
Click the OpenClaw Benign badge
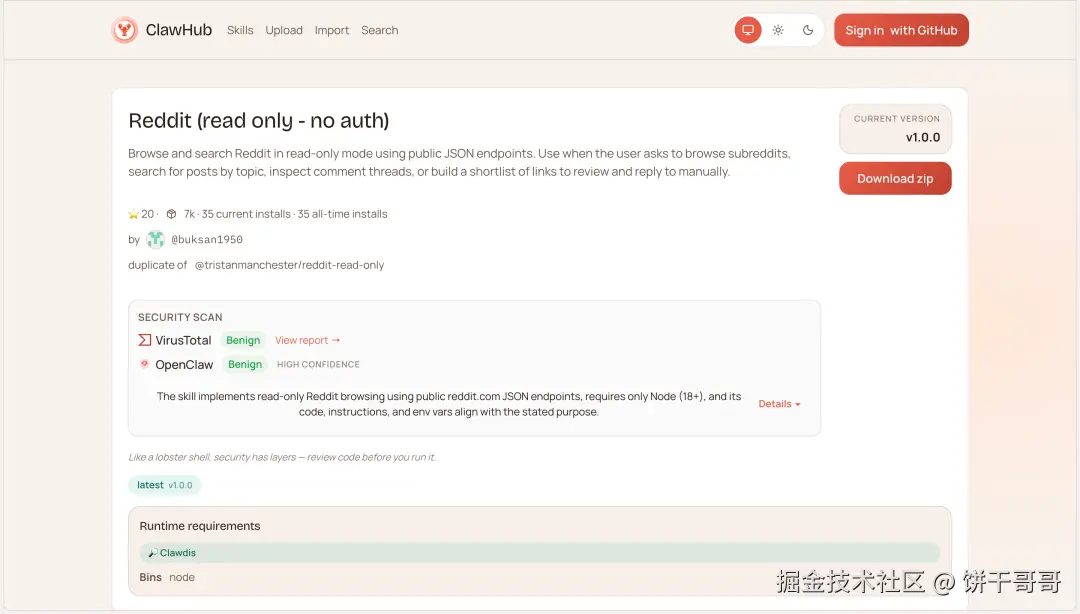245,365
